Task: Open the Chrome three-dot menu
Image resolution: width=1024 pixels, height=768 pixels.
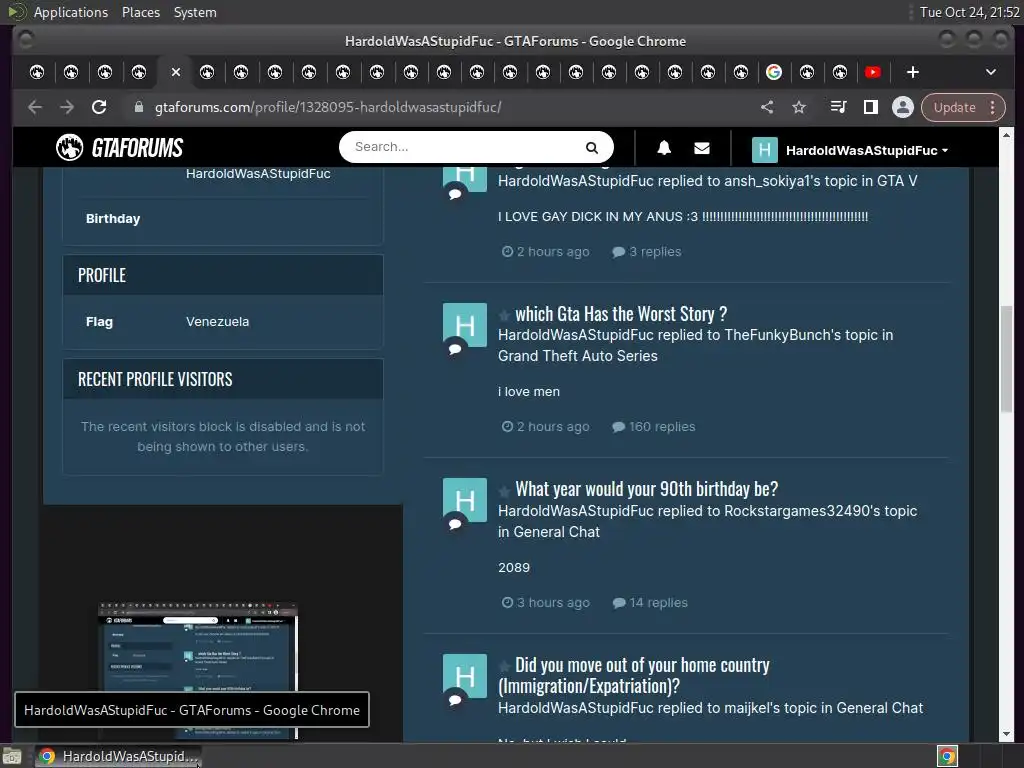Action: [x=993, y=107]
